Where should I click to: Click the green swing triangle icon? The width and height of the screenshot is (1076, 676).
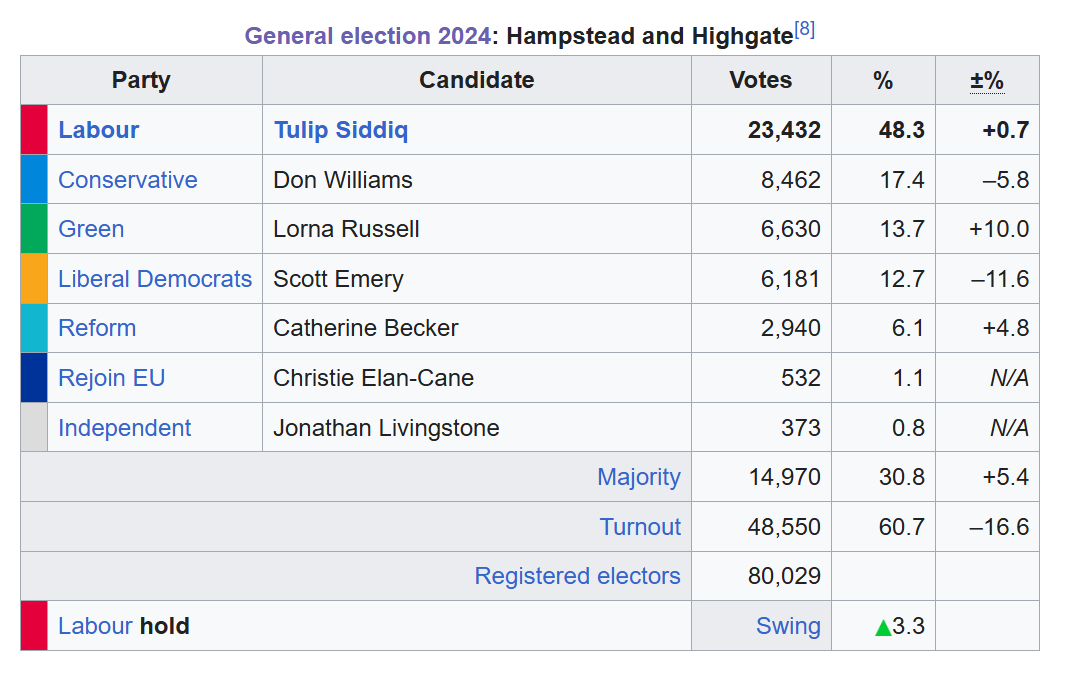[882, 628]
